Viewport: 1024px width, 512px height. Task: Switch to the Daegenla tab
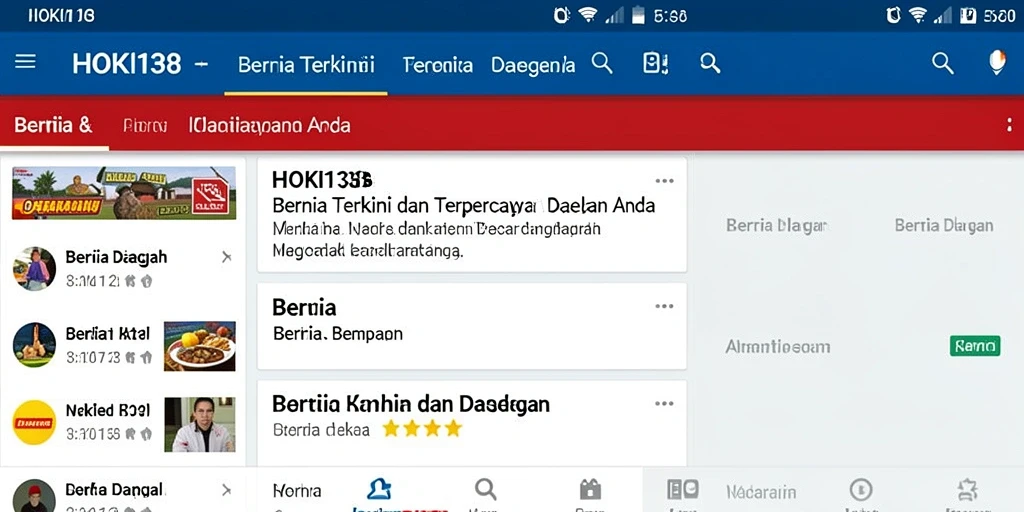click(533, 65)
